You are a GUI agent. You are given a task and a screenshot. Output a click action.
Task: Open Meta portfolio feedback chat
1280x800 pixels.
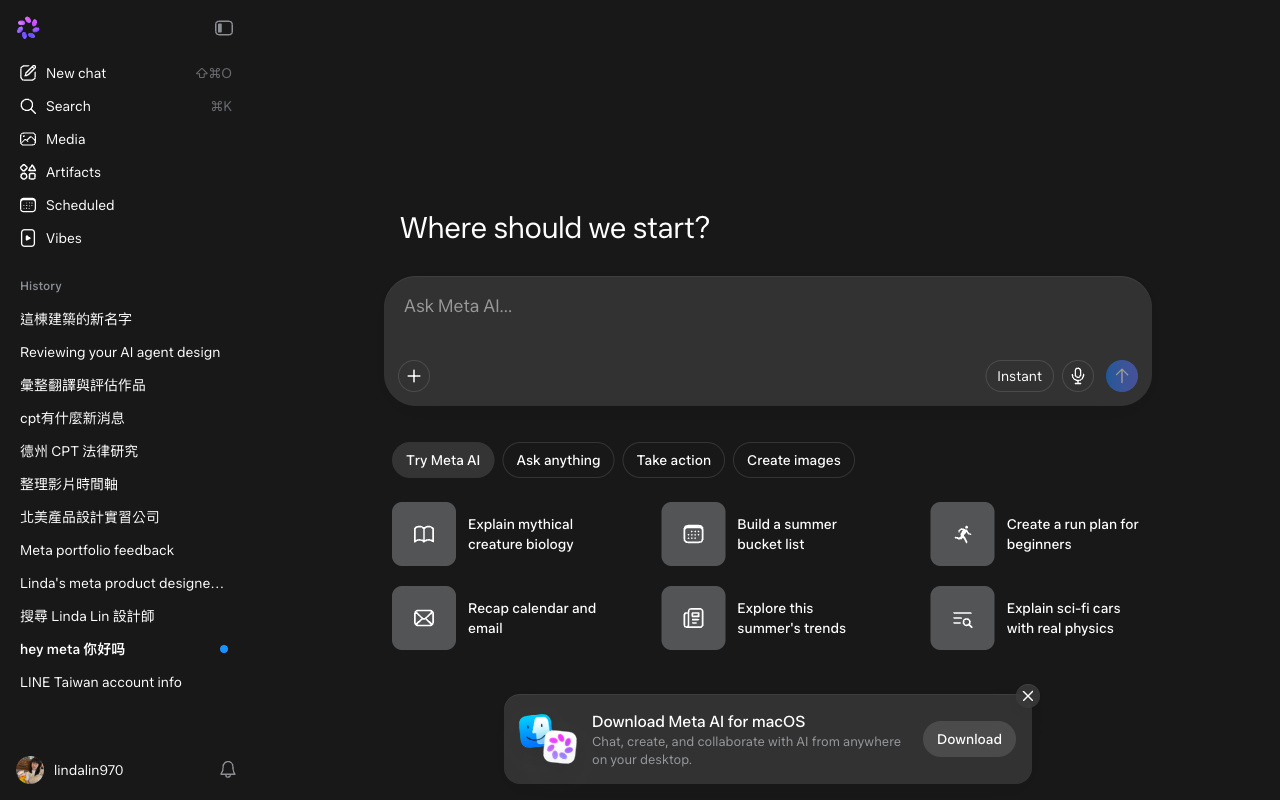(x=125, y=550)
